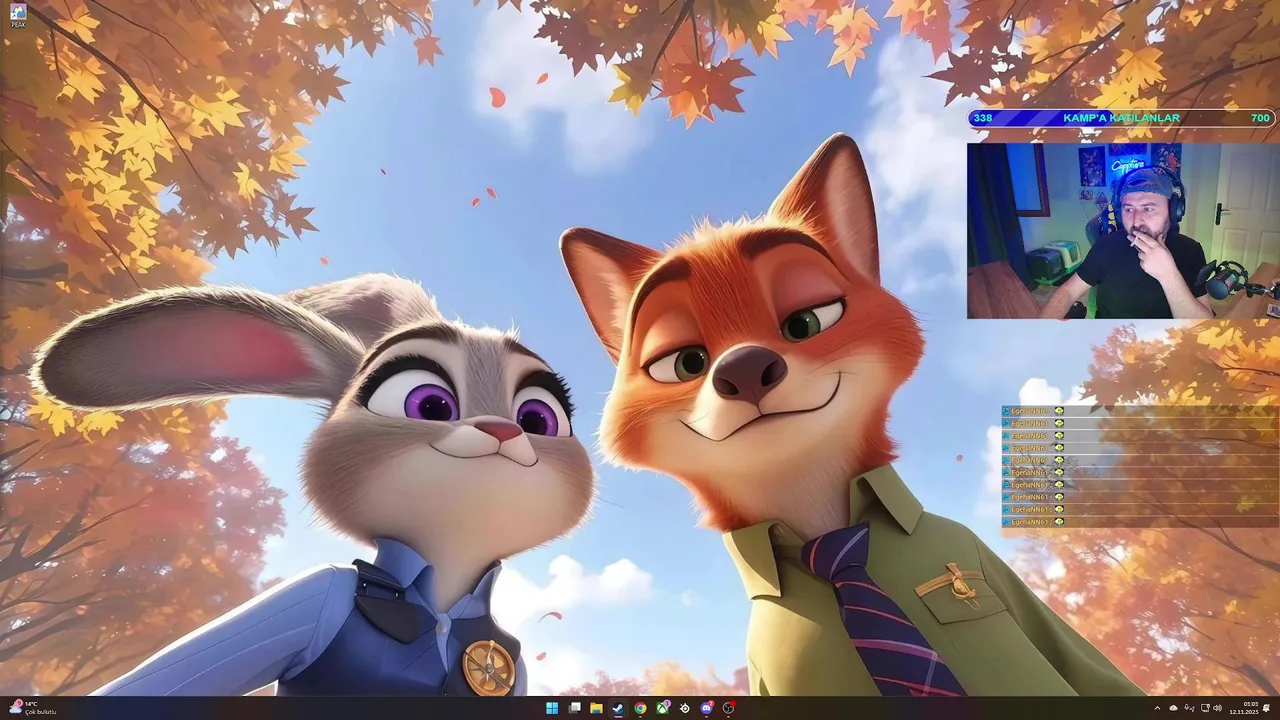Image resolution: width=1280 pixels, height=720 pixels.
Task: Open the Windows Start menu
Action: coord(552,708)
